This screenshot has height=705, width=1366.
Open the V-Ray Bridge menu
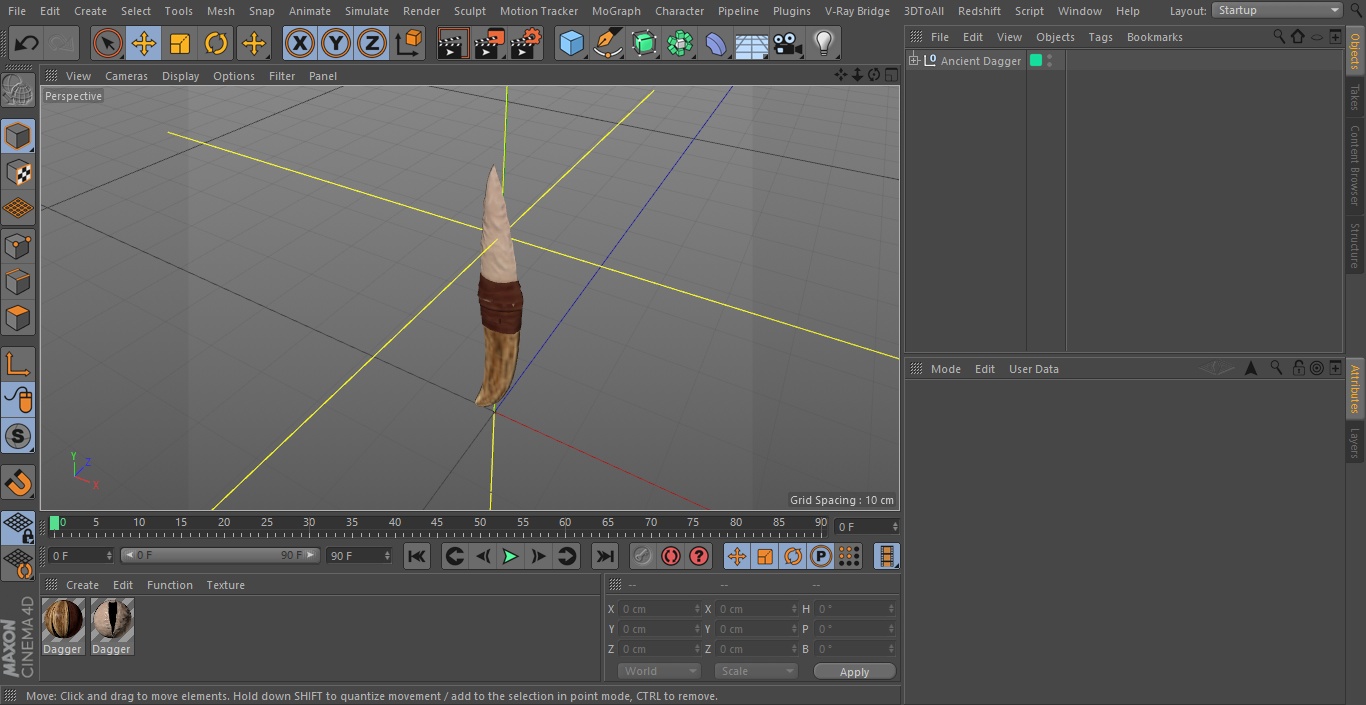click(857, 11)
